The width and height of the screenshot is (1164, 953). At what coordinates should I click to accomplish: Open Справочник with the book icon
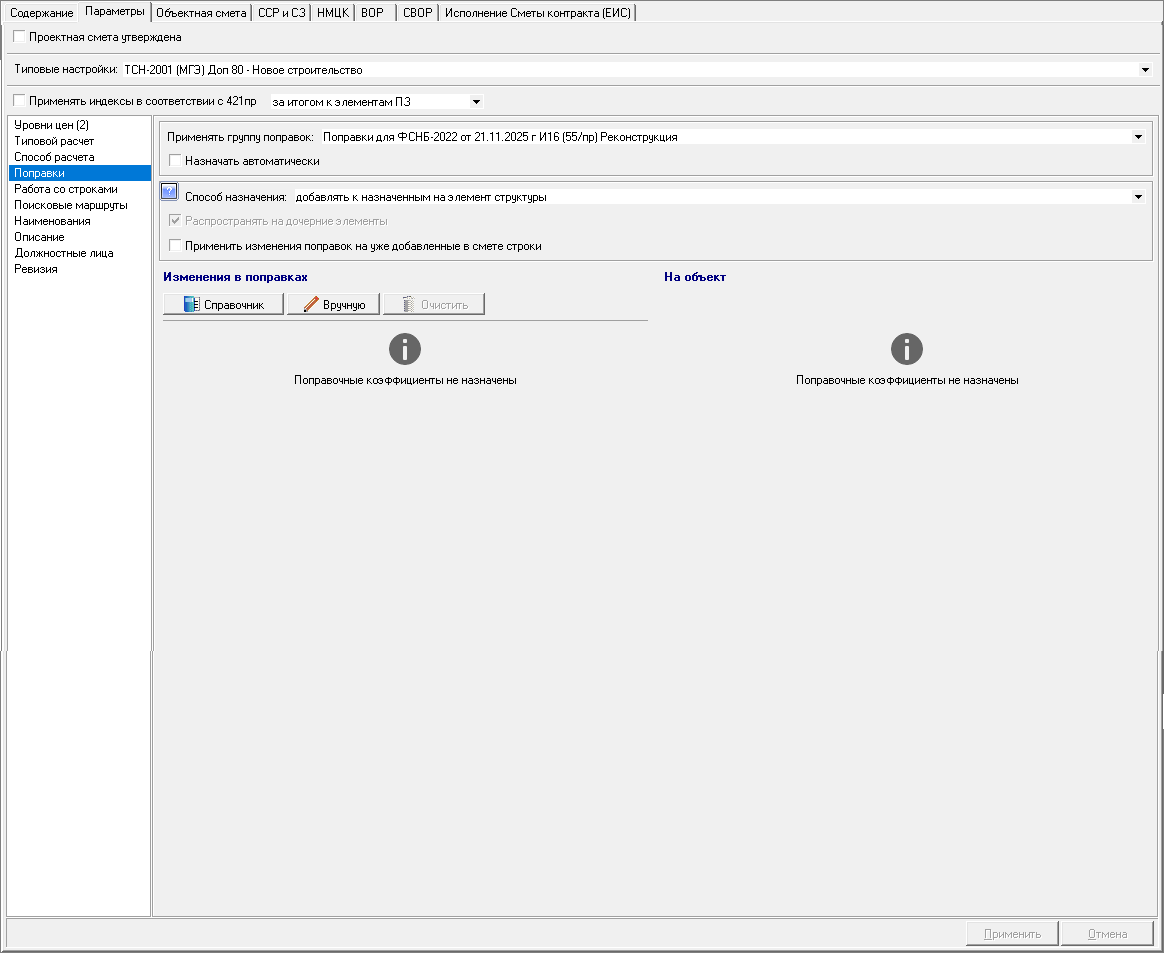(x=223, y=304)
